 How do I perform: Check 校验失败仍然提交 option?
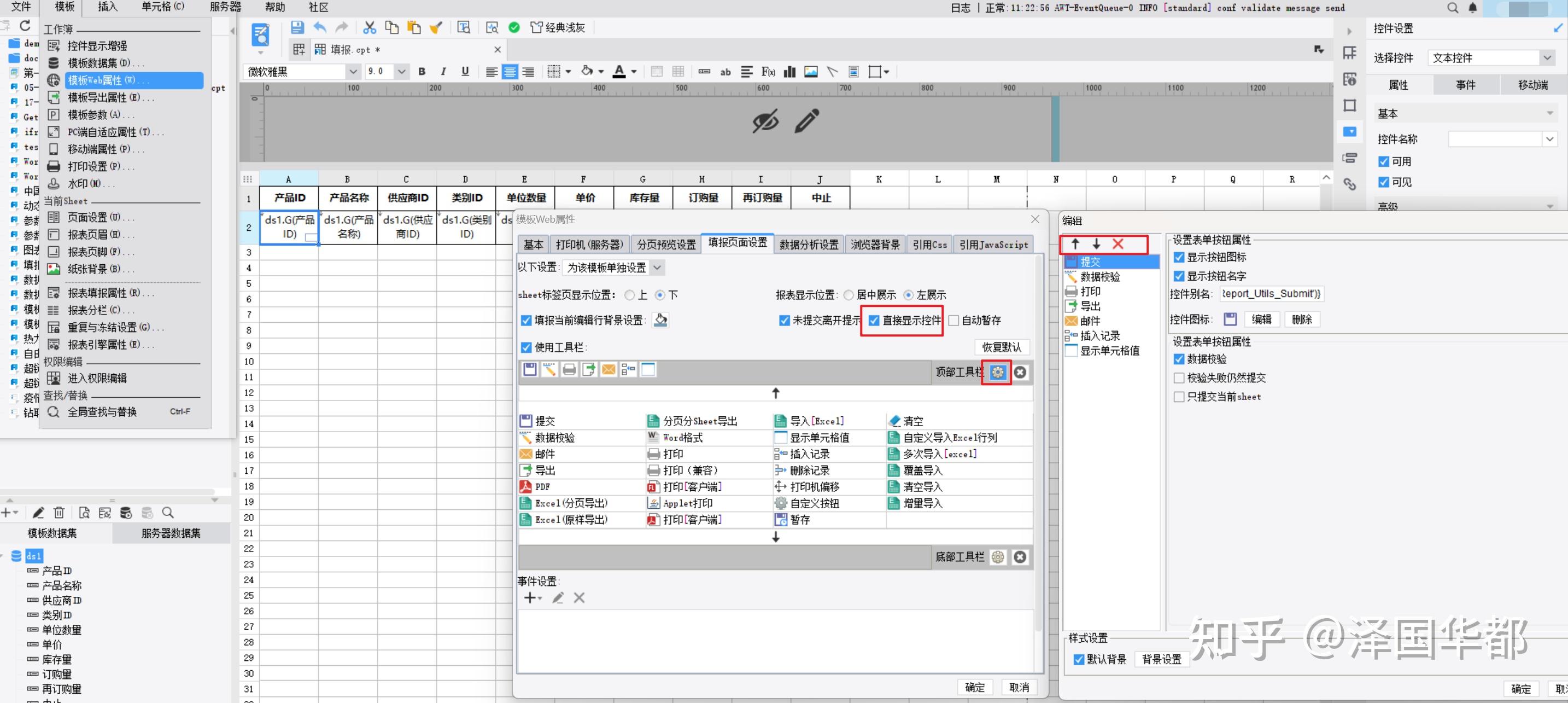click(x=1179, y=377)
